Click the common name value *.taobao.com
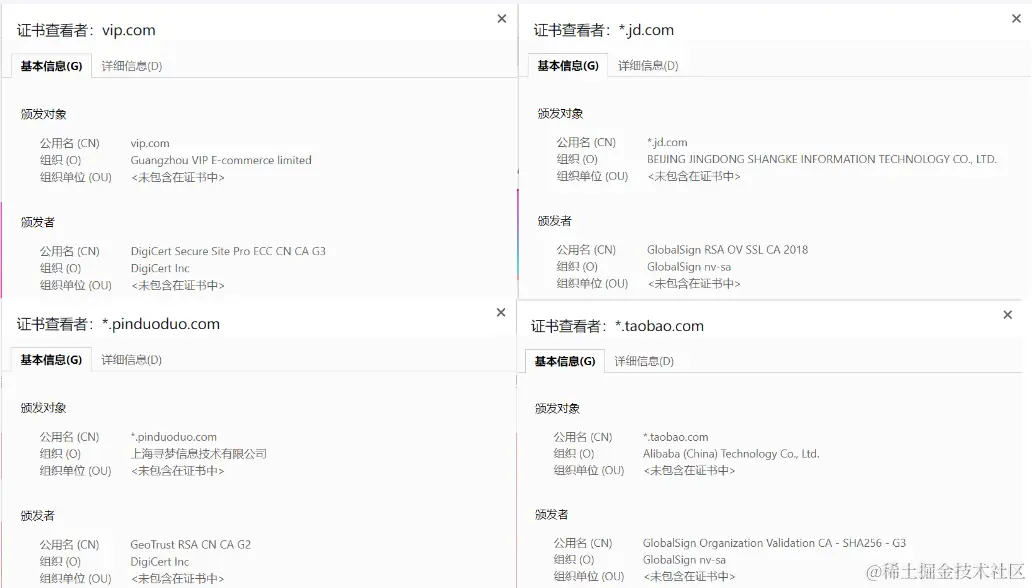Screen dimensions: 1032x588 pos(676,437)
